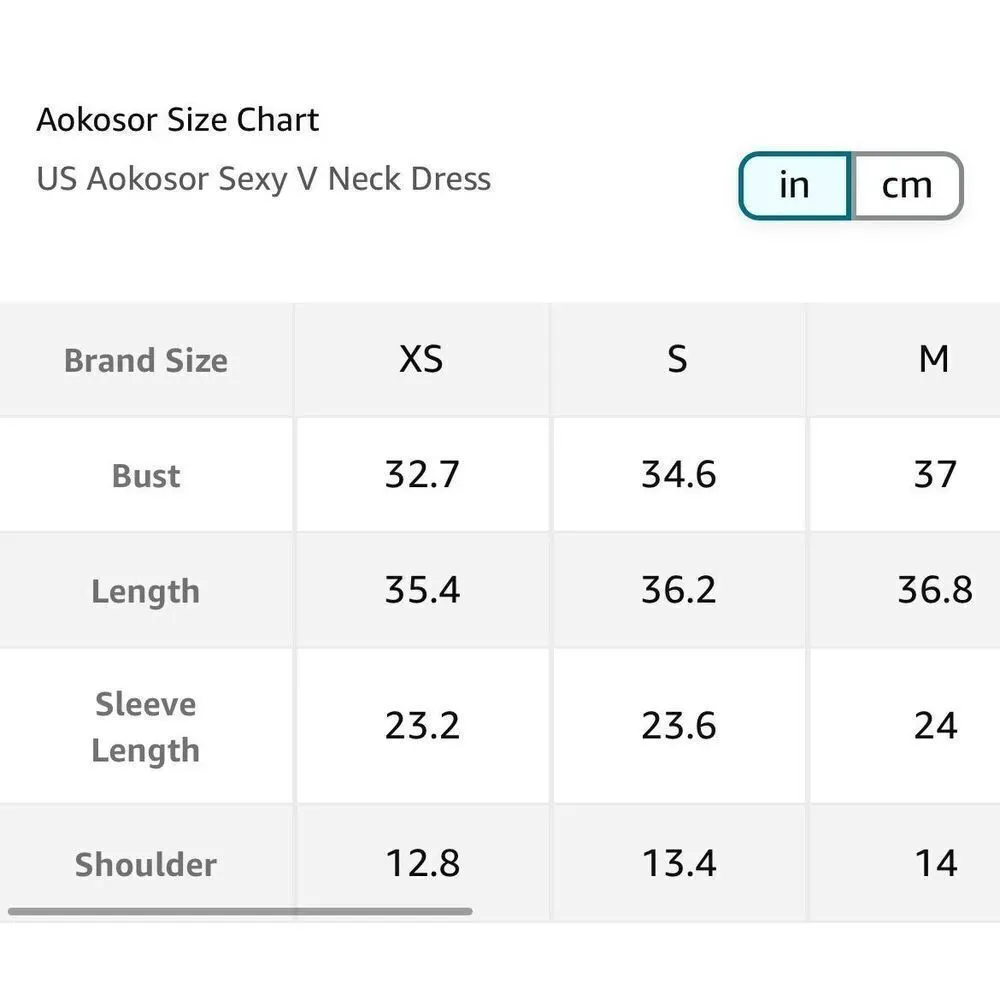Click the M column header
Viewport: 1000px width, 1000px height.
pos(935,359)
